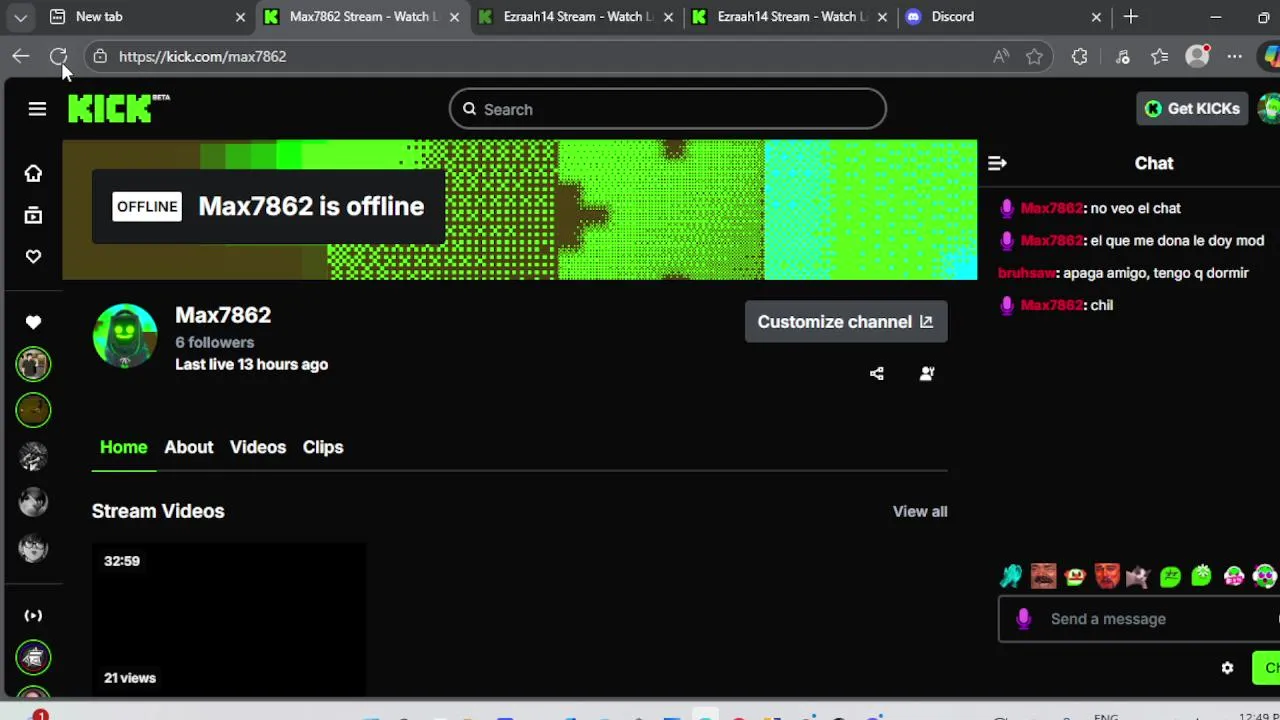
Task: Open the round grey offline channel avatar
Action: pyautogui.click(x=33, y=502)
